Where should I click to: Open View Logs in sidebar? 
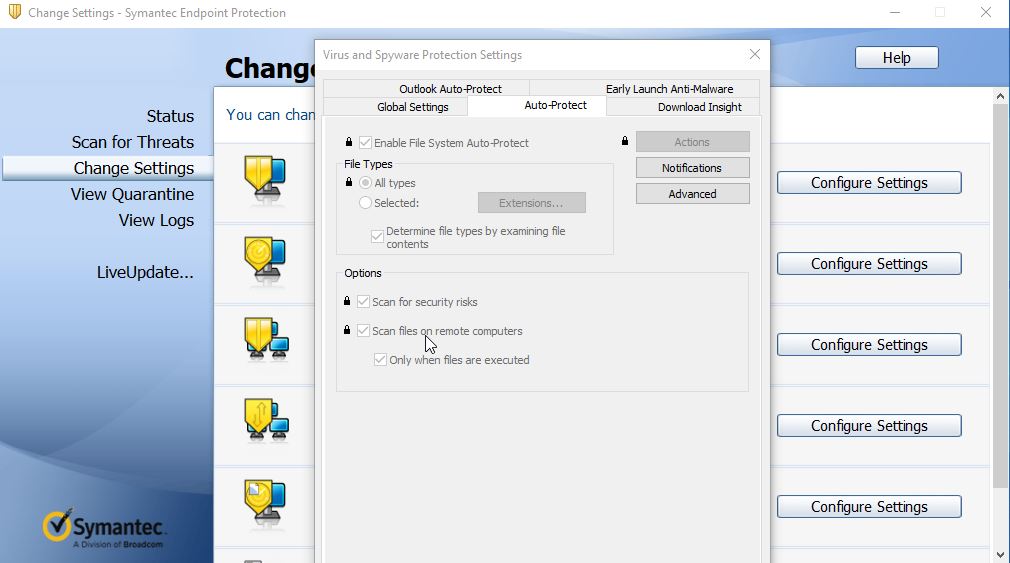coord(156,220)
